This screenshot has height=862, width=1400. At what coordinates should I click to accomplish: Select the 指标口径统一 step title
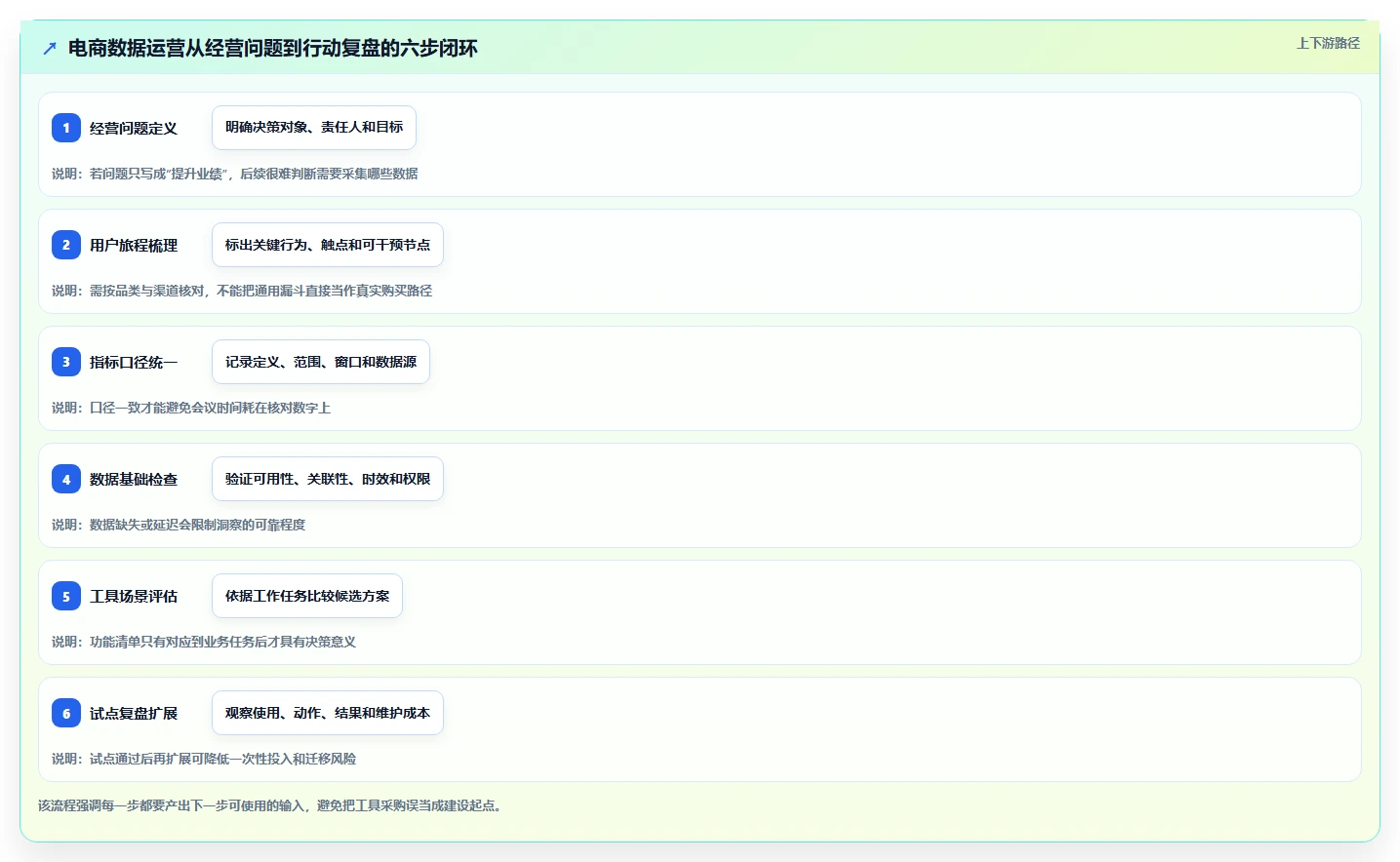tap(134, 362)
